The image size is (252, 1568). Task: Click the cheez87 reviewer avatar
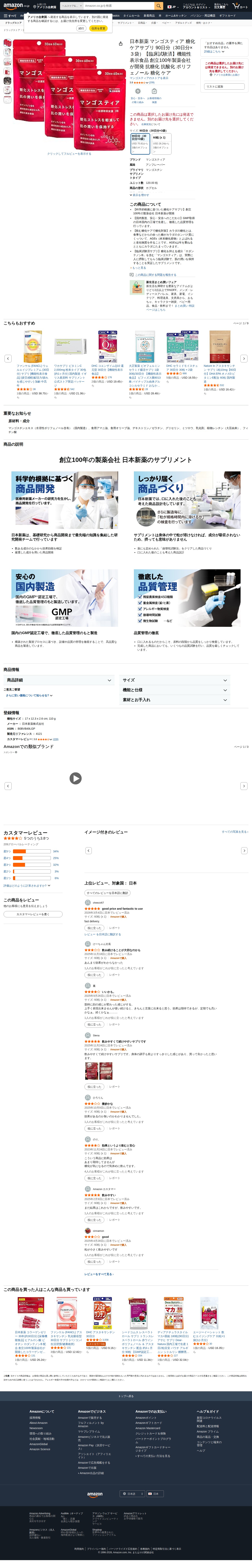point(88,903)
